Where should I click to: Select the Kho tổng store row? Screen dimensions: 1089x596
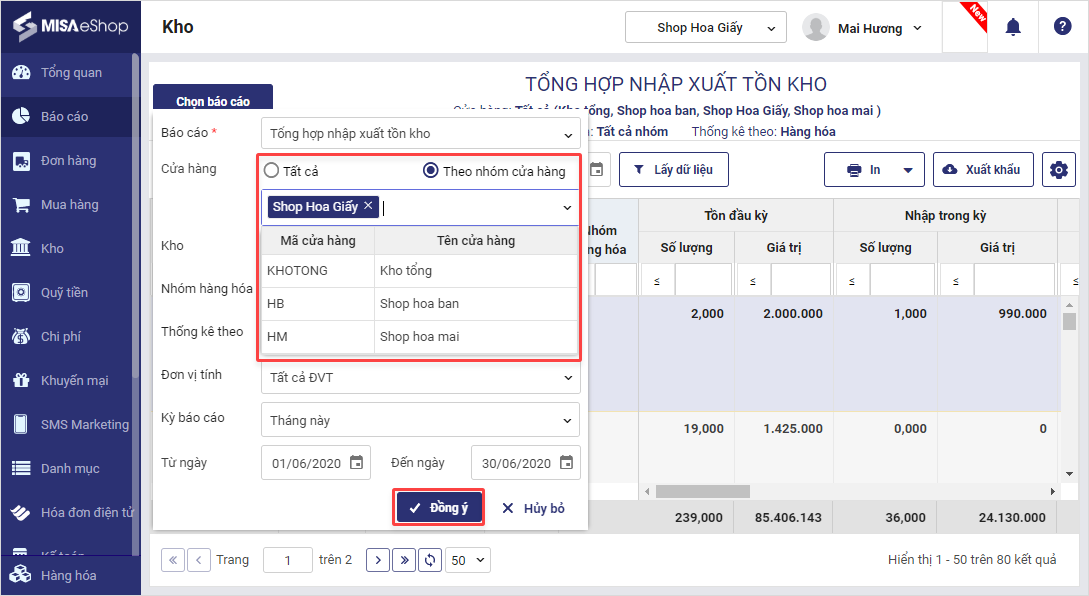click(419, 271)
